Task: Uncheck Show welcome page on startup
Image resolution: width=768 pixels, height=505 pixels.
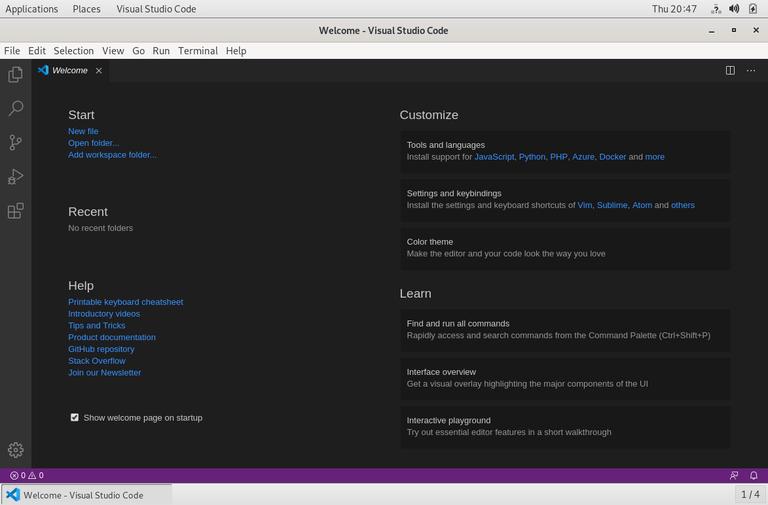Action: coord(74,418)
